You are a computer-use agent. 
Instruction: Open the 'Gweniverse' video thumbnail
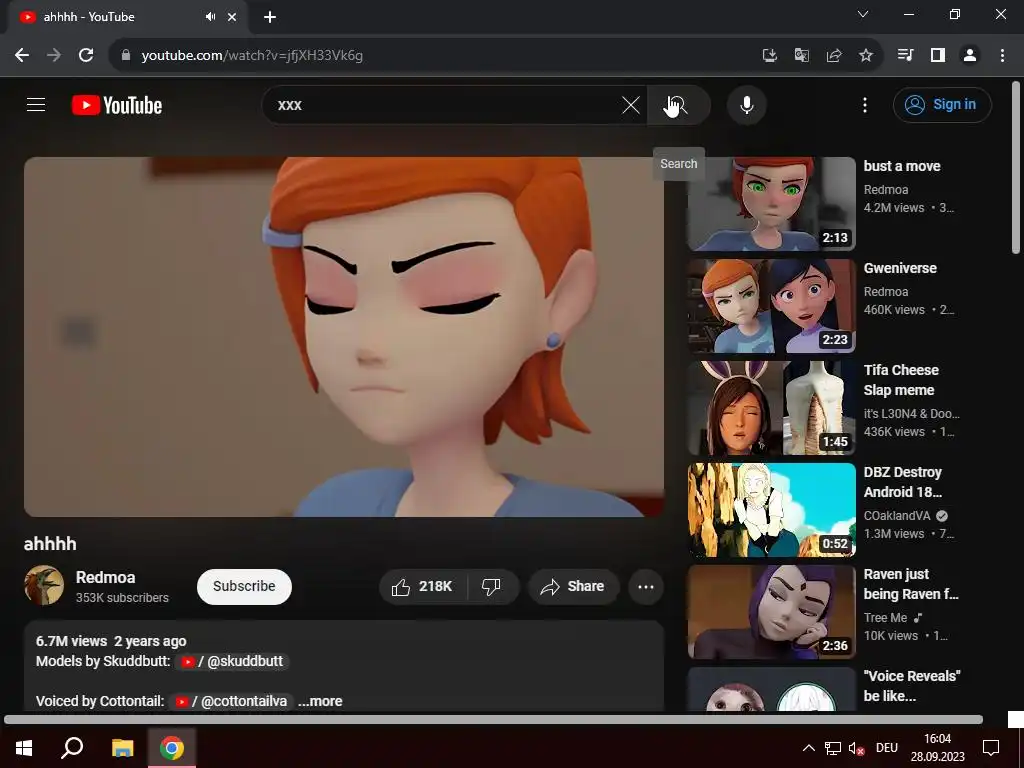771,306
